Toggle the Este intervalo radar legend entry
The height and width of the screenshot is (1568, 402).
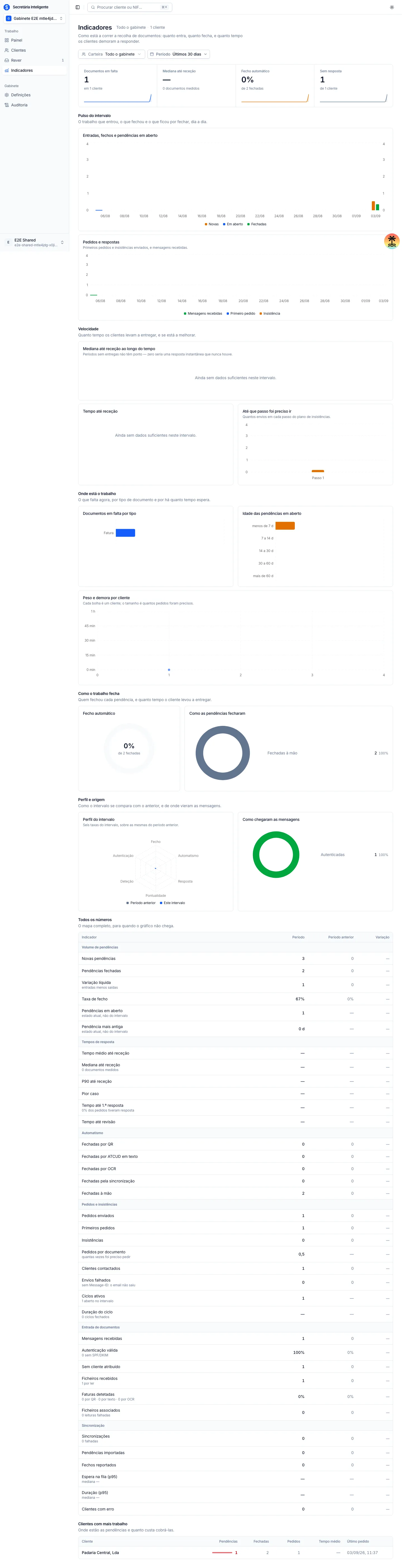[173, 903]
